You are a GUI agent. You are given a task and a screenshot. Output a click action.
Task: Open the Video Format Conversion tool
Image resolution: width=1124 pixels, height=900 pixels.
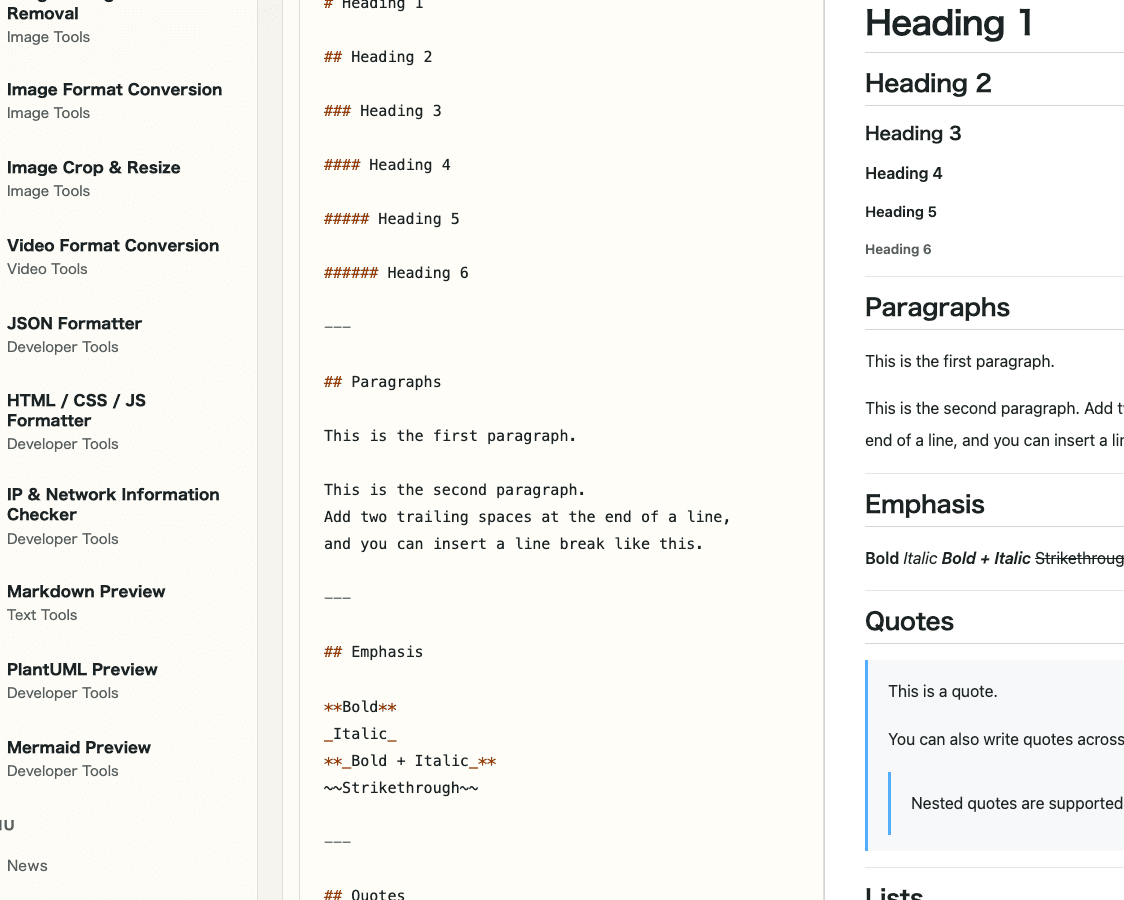[113, 245]
